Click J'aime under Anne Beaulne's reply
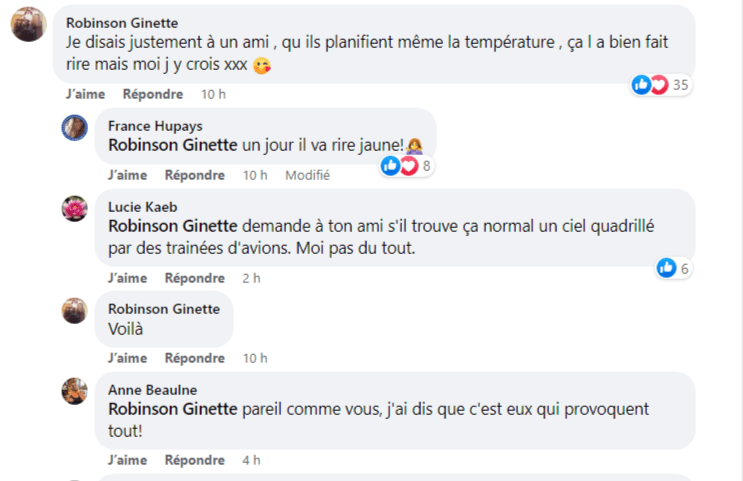This screenshot has height=481, width=743. pos(127,460)
